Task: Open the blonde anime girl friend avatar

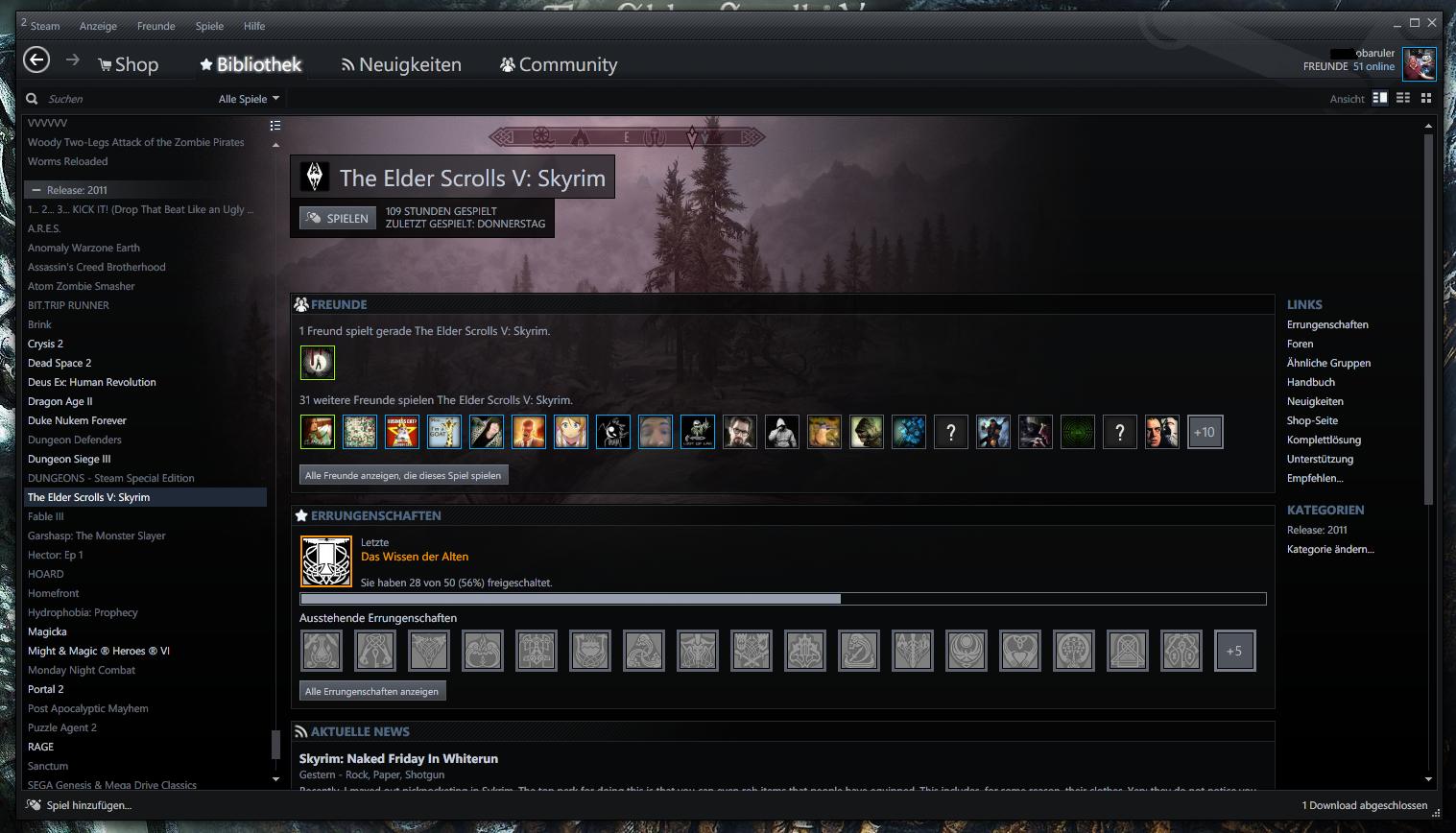Action: click(x=571, y=432)
